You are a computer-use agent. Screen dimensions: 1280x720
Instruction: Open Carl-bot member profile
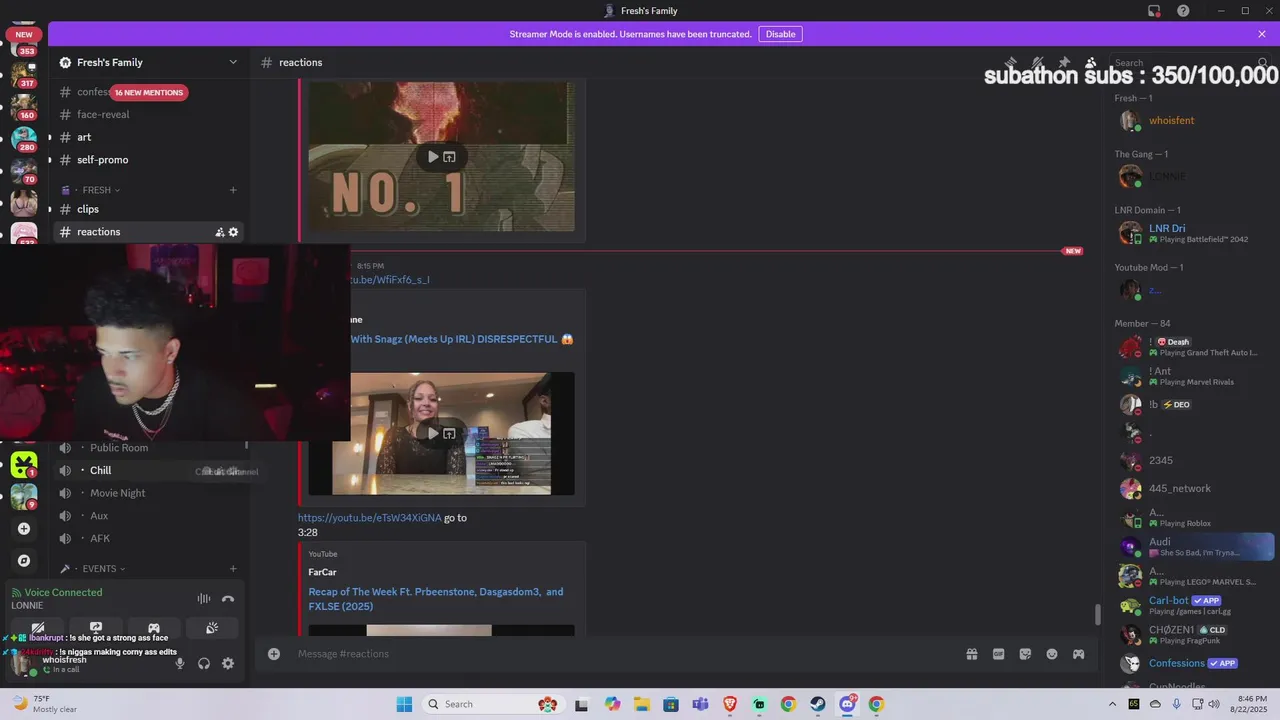tap(1195, 606)
